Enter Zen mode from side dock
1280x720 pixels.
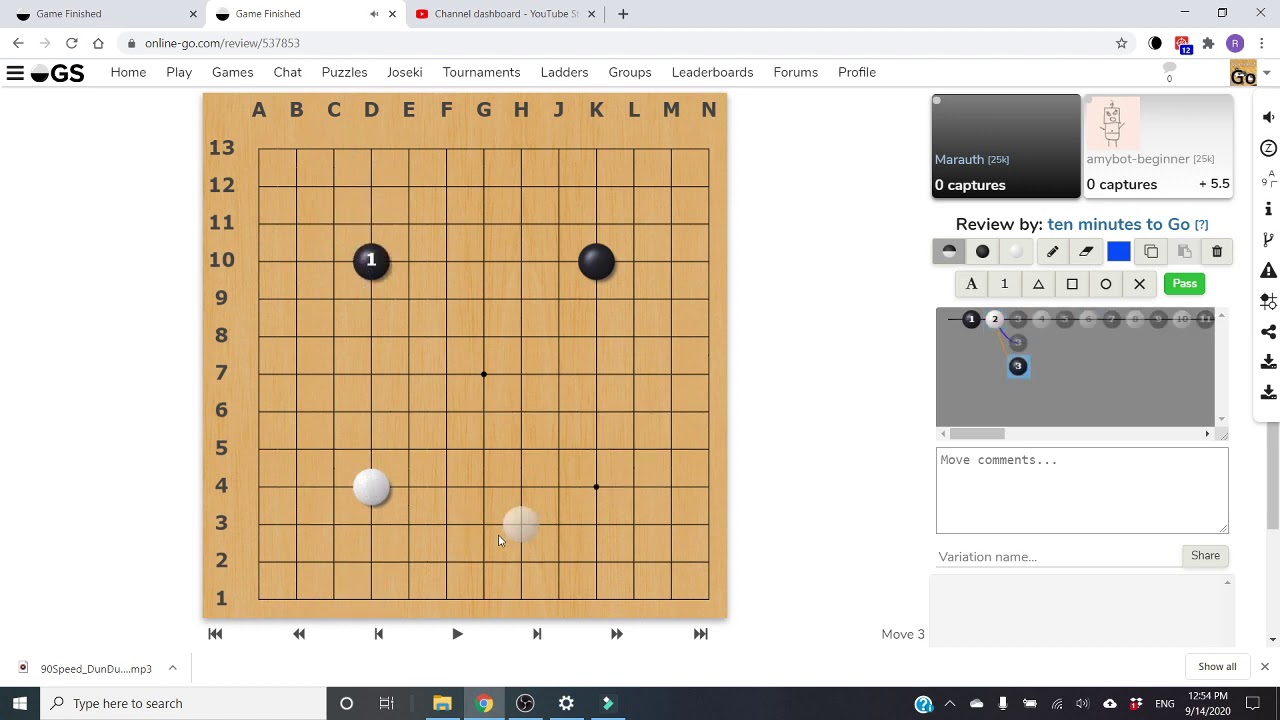[1268, 148]
